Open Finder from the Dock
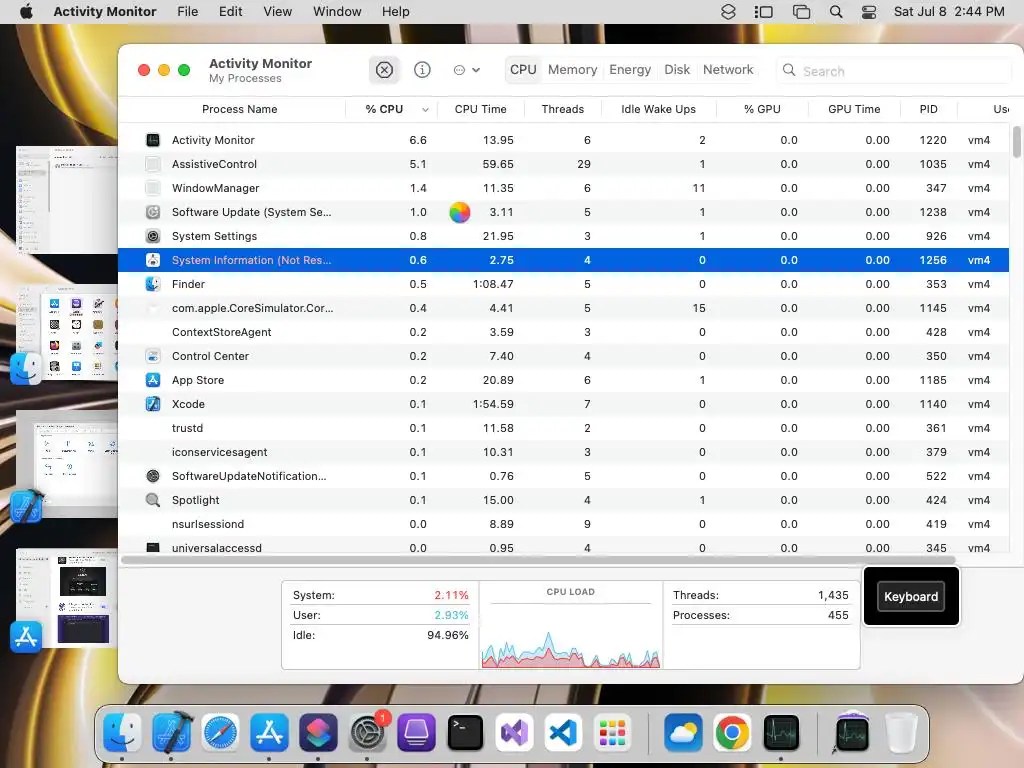This screenshot has height=768, width=1024. tap(122, 733)
